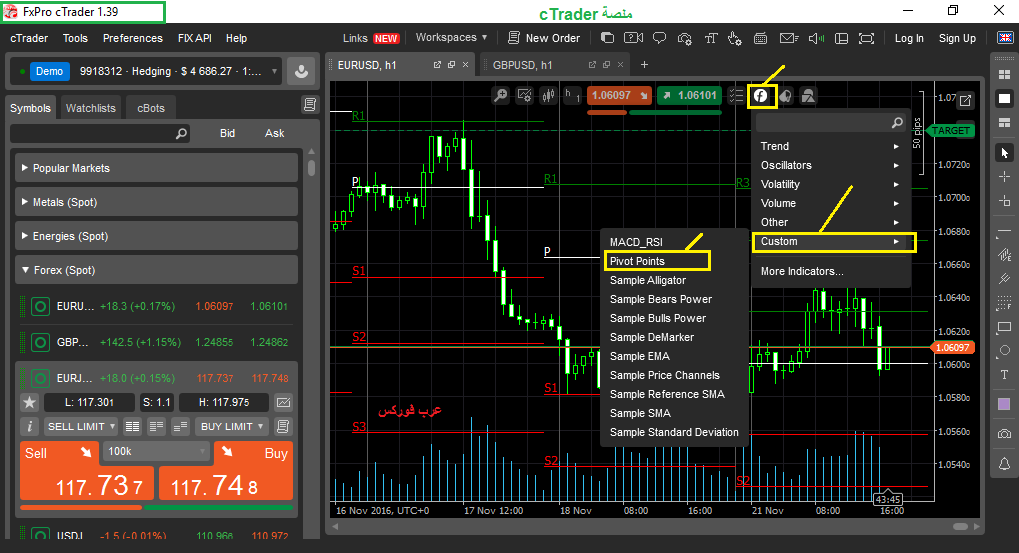Screen dimensions: 1019x553
Task: Click the search magnifier in symbols search box
Action: pos(181,133)
